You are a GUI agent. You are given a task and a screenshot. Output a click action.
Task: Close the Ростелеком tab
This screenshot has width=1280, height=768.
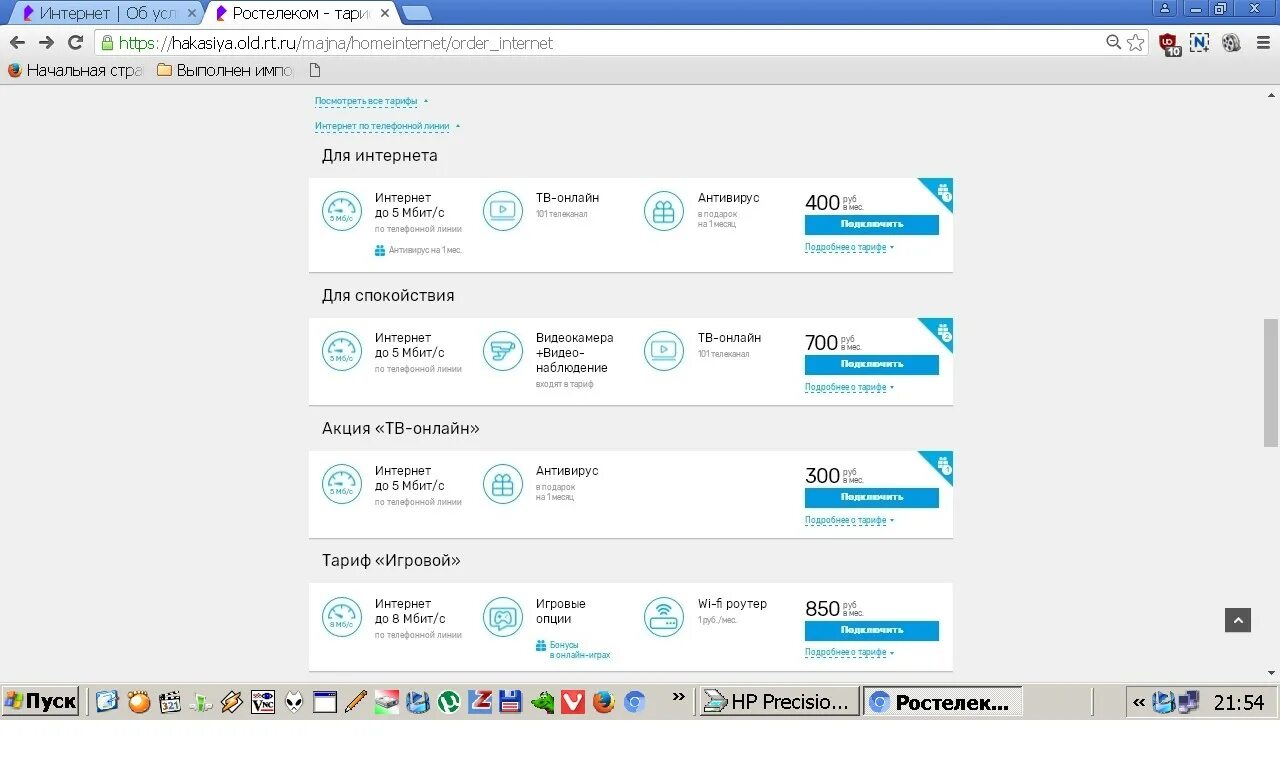(x=383, y=13)
